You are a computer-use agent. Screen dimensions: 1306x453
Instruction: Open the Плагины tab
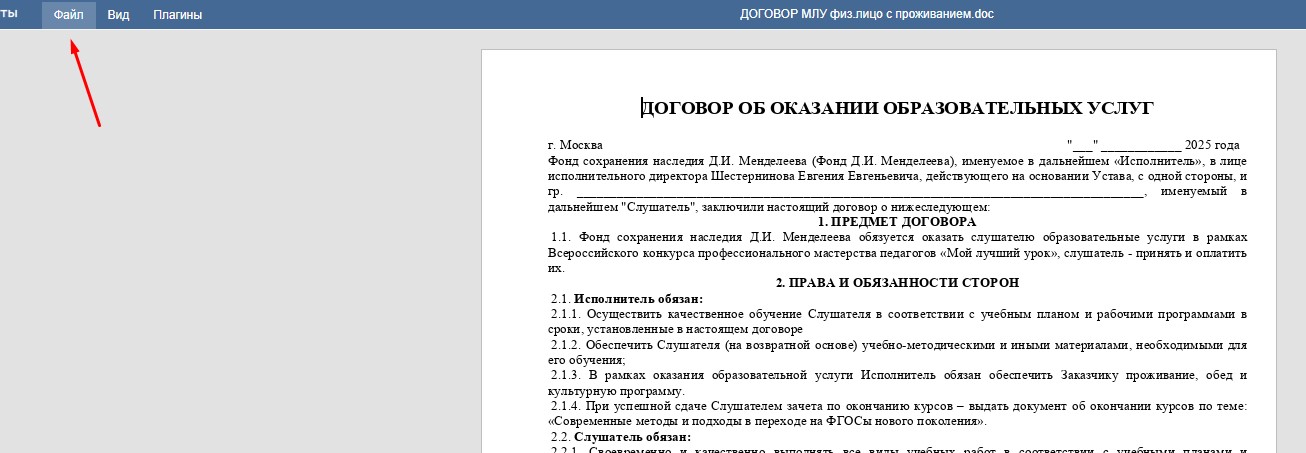(177, 15)
